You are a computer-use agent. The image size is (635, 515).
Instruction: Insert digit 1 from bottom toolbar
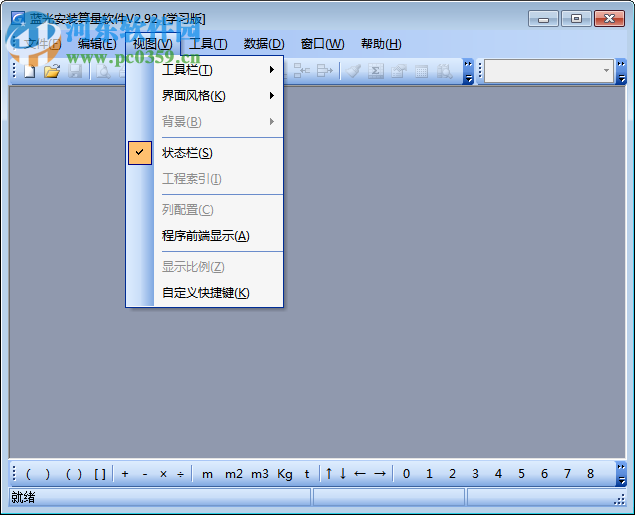point(429,474)
